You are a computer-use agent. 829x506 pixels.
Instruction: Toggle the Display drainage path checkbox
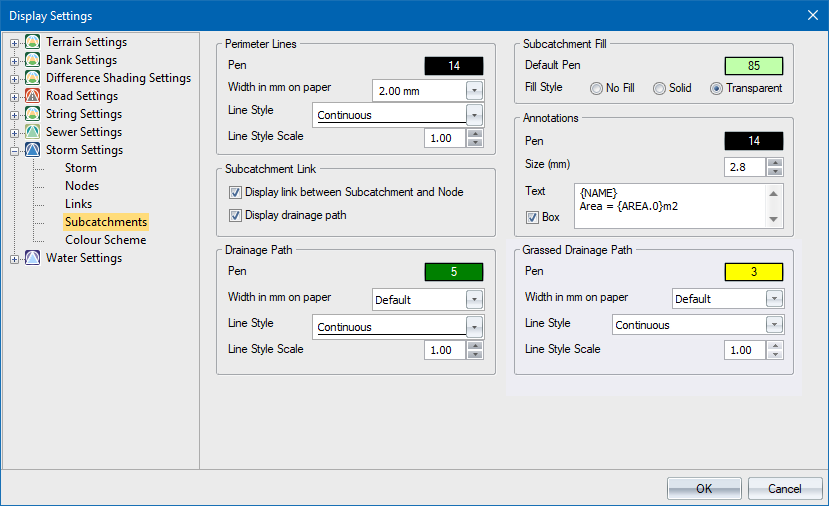click(235, 215)
